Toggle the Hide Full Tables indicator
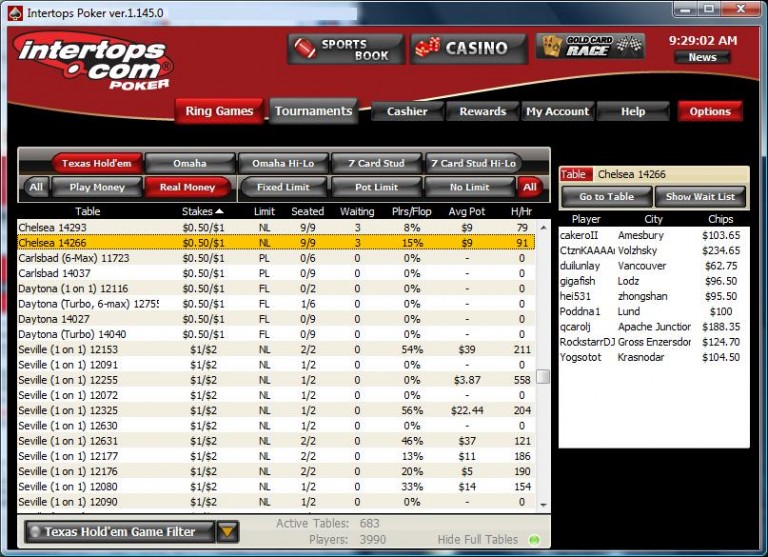 (534, 540)
